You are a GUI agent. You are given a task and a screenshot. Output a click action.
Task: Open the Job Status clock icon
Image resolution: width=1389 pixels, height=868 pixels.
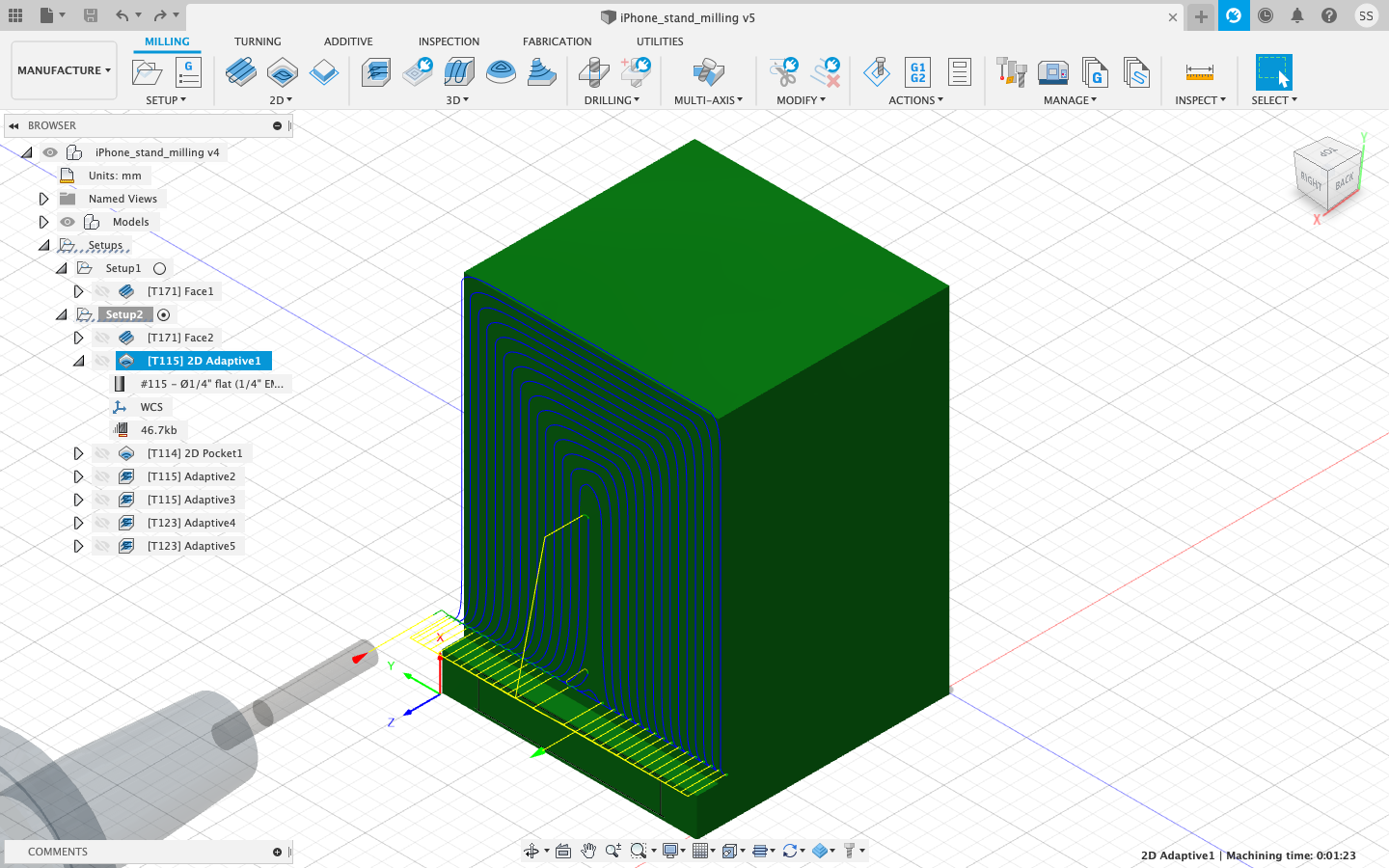pos(1266,15)
